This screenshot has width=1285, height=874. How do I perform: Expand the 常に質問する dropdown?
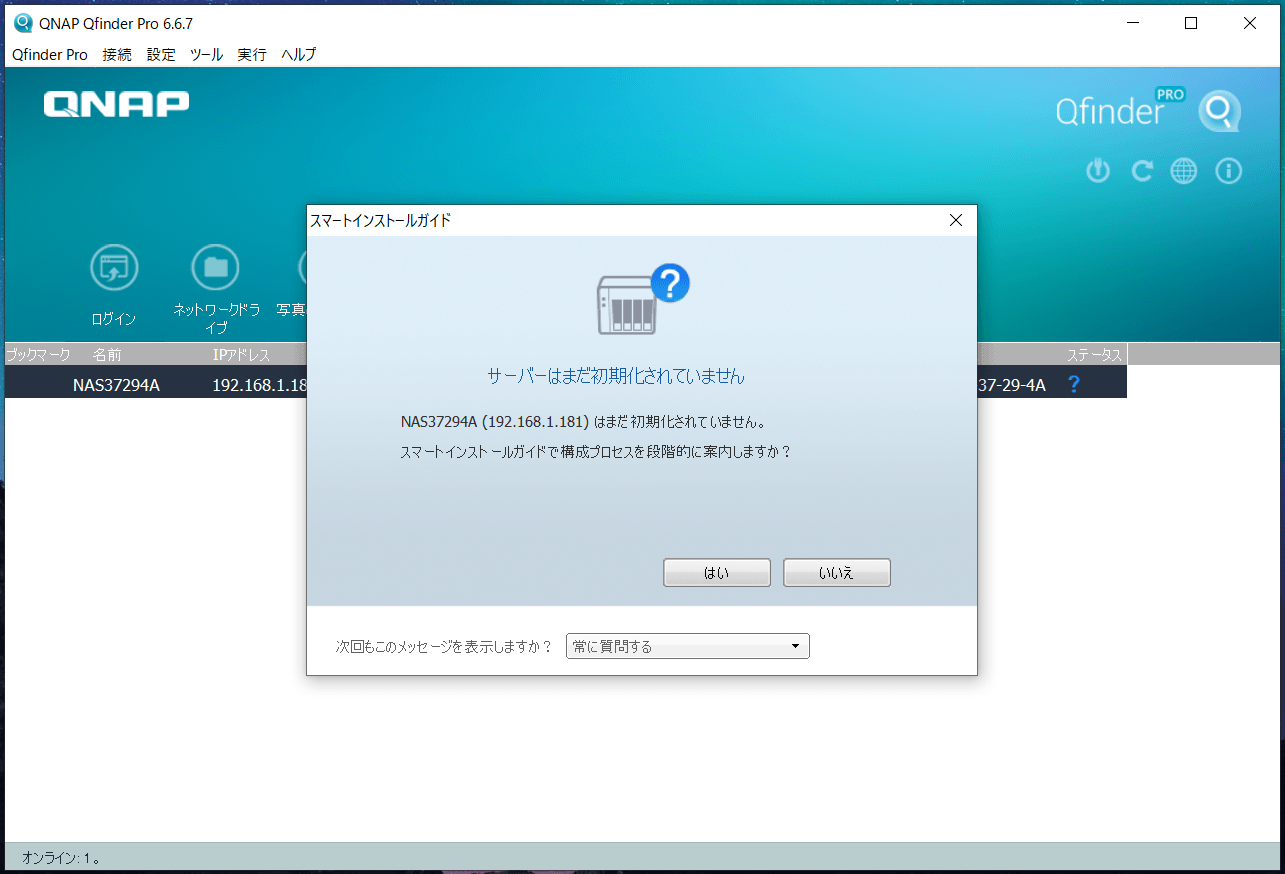coord(687,646)
